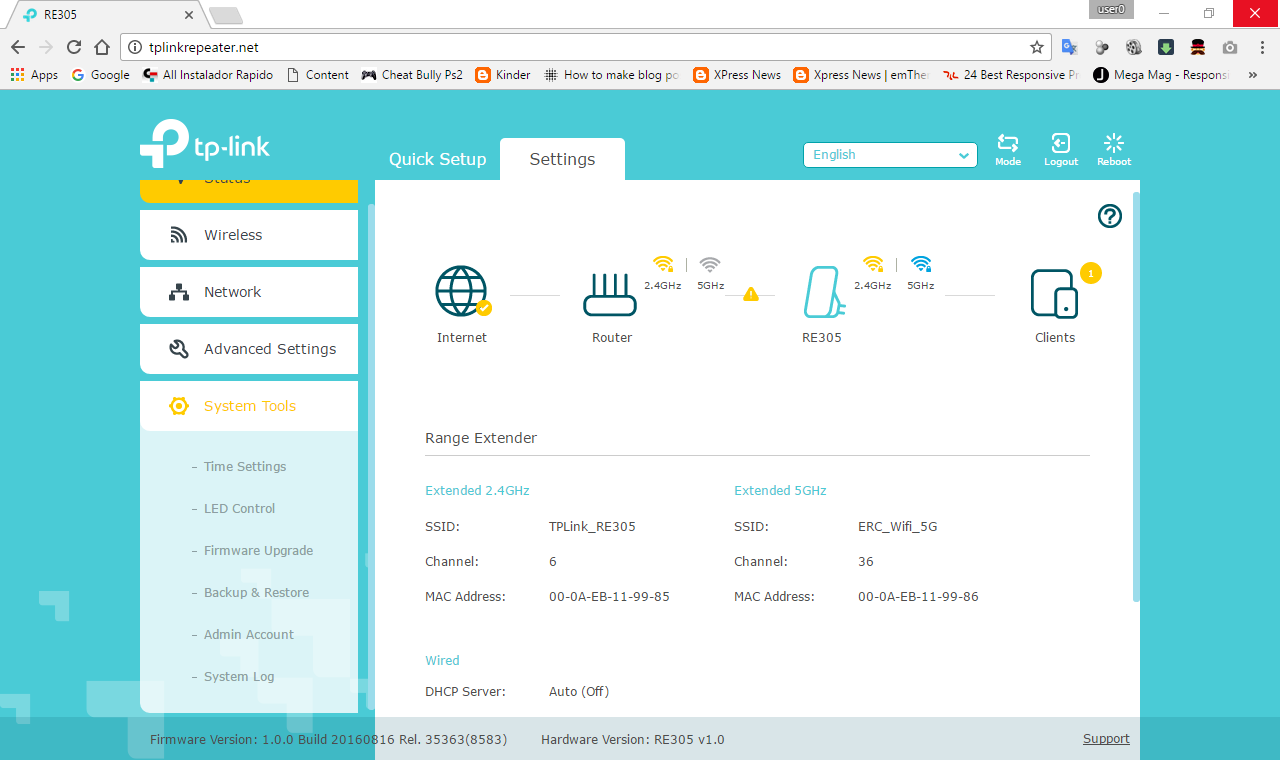
Task: Open the Network menu section
Action: tap(249, 292)
